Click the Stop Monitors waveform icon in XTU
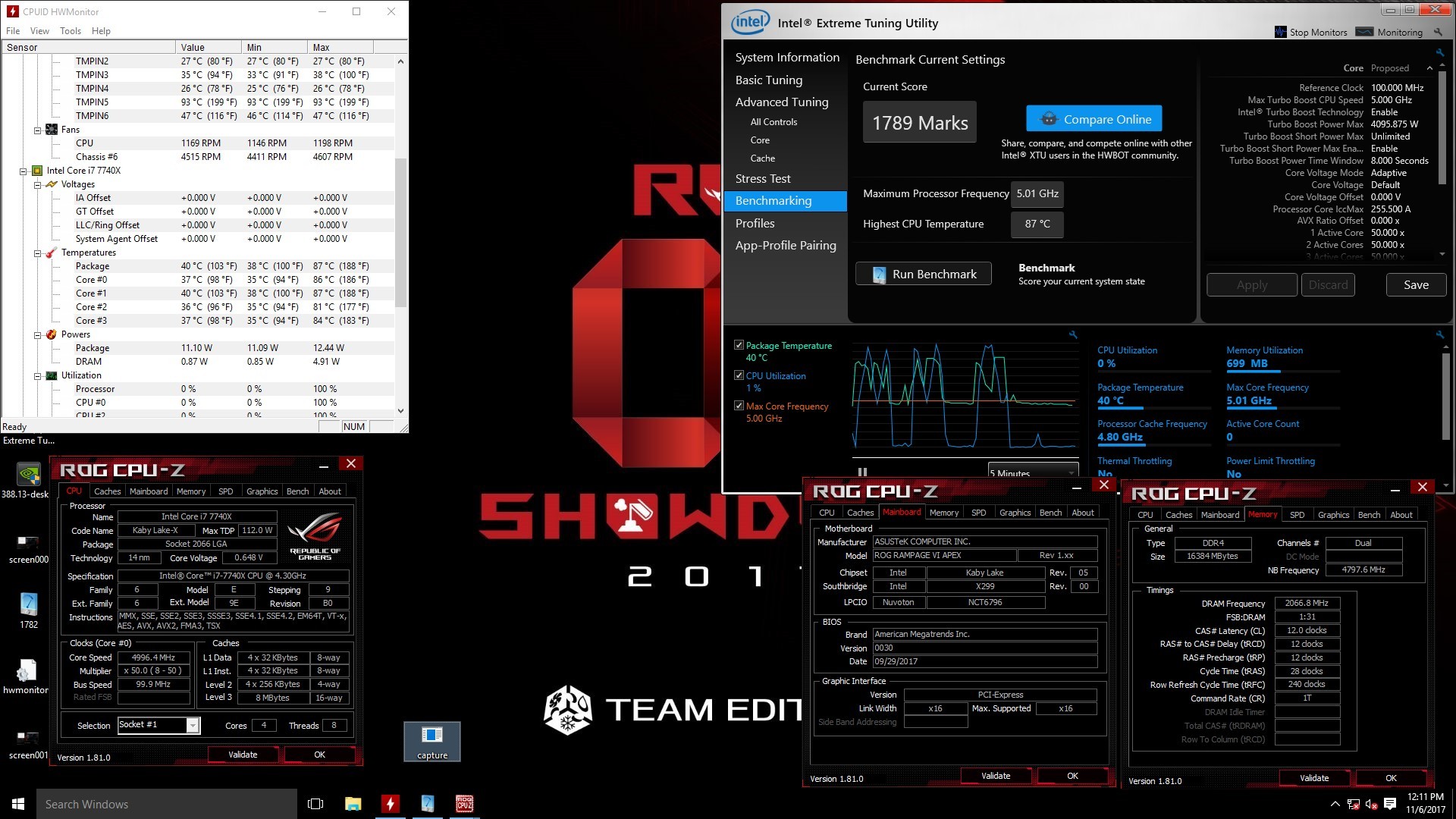This screenshot has width=1456, height=819. (x=1281, y=33)
